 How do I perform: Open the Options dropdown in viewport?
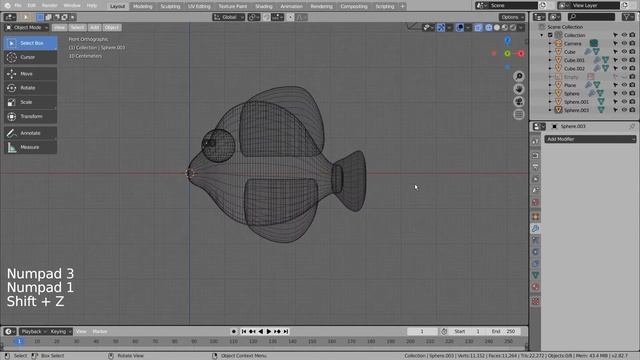click(512, 17)
